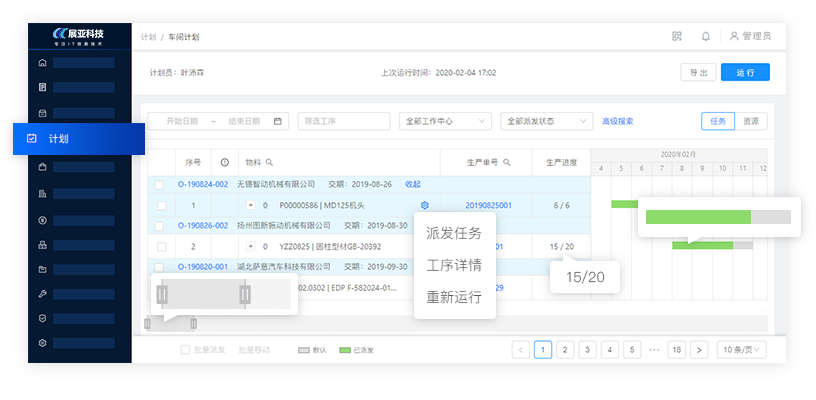The height and width of the screenshot is (400, 816).
Task: Click the green Gantt bar in row 1
Action: point(624,204)
